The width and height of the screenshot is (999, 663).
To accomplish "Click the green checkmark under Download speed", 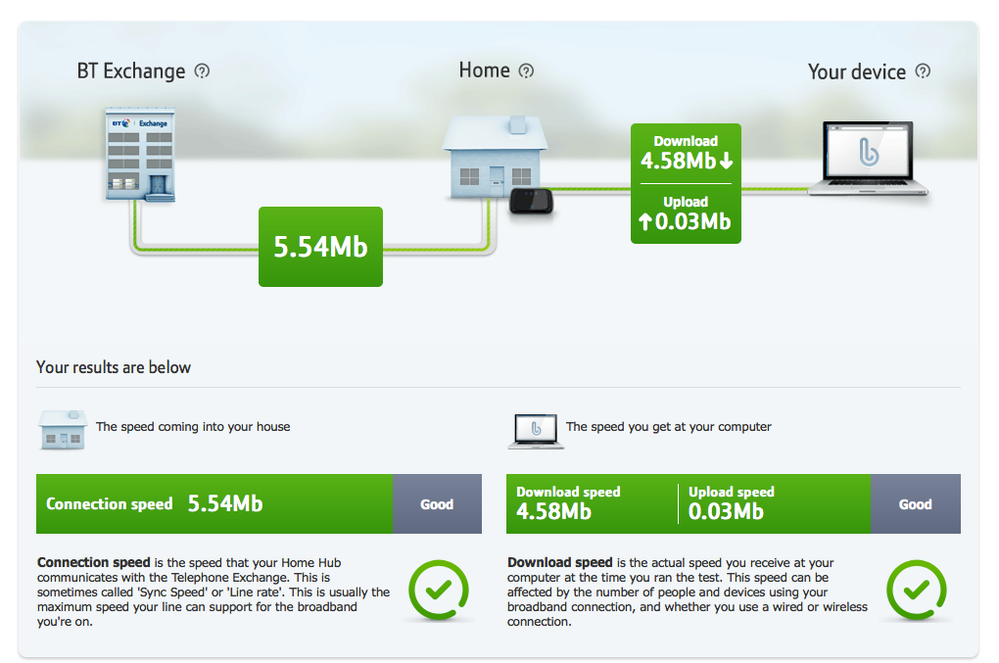I will point(916,590).
